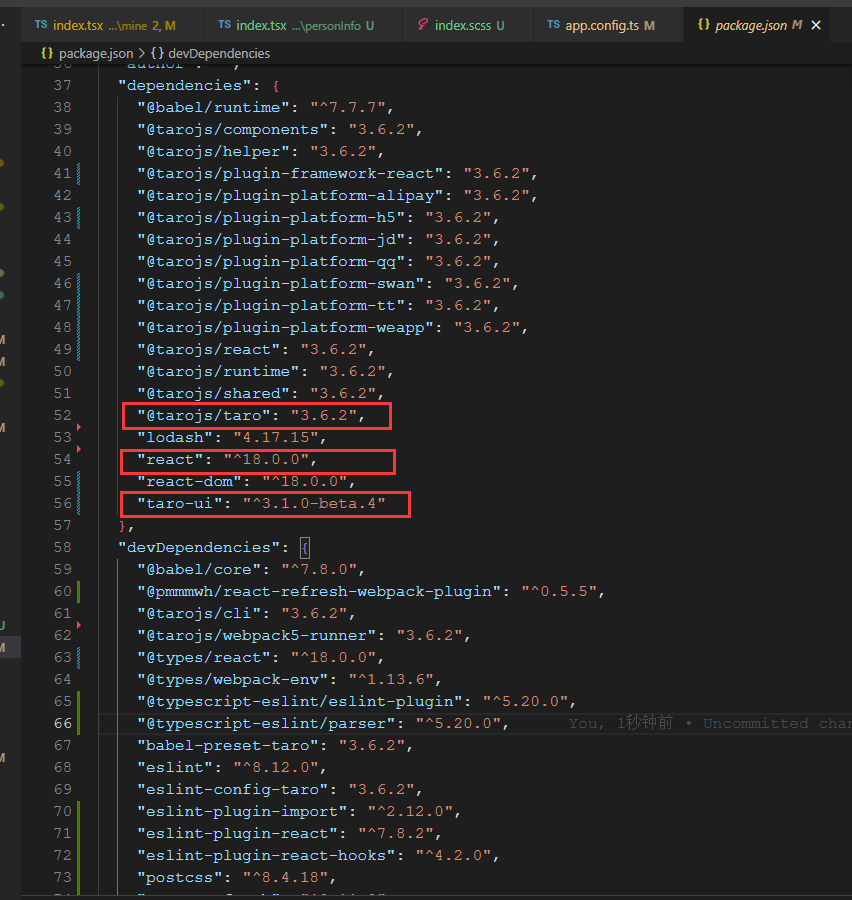Click "@tarojs/plugin-platform-qq" entry

click(x=318, y=262)
